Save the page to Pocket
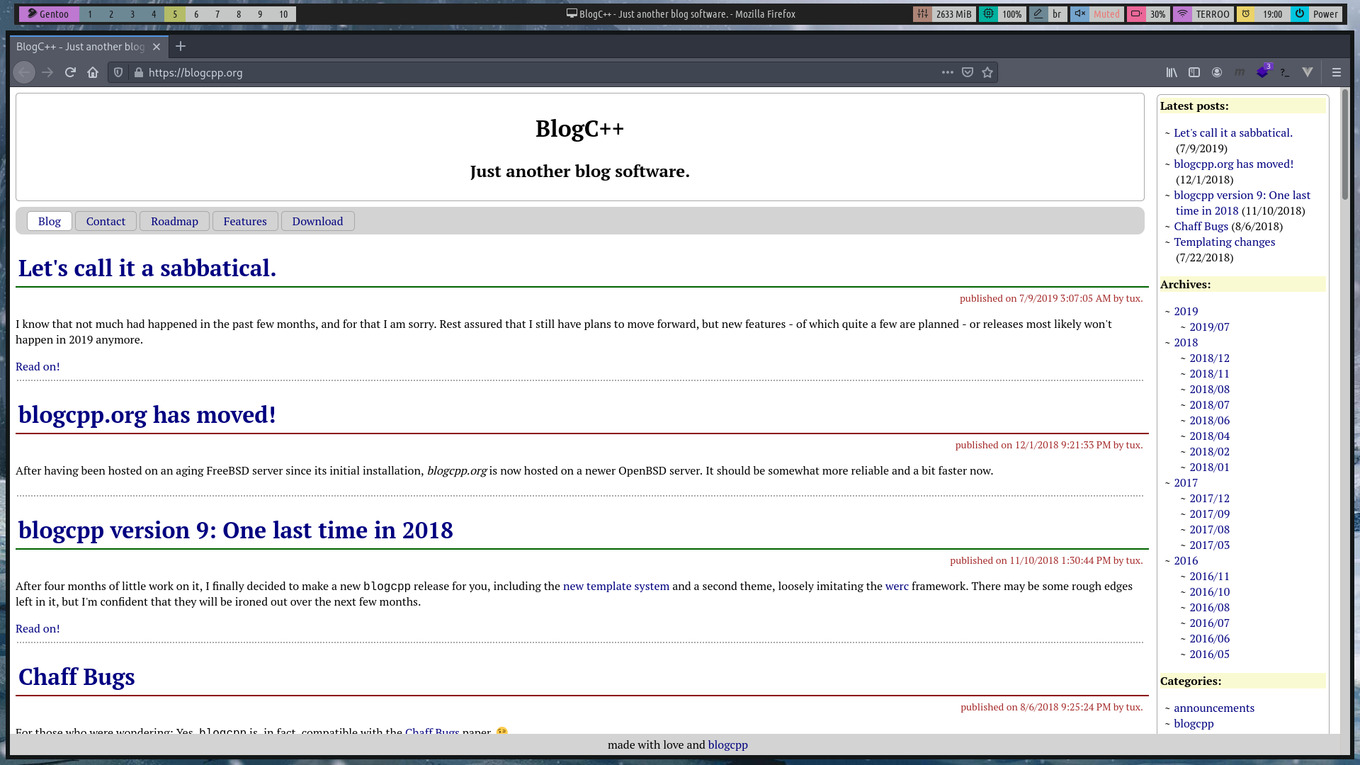The width and height of the screenshot is (1360, 765). click(967, 72)
